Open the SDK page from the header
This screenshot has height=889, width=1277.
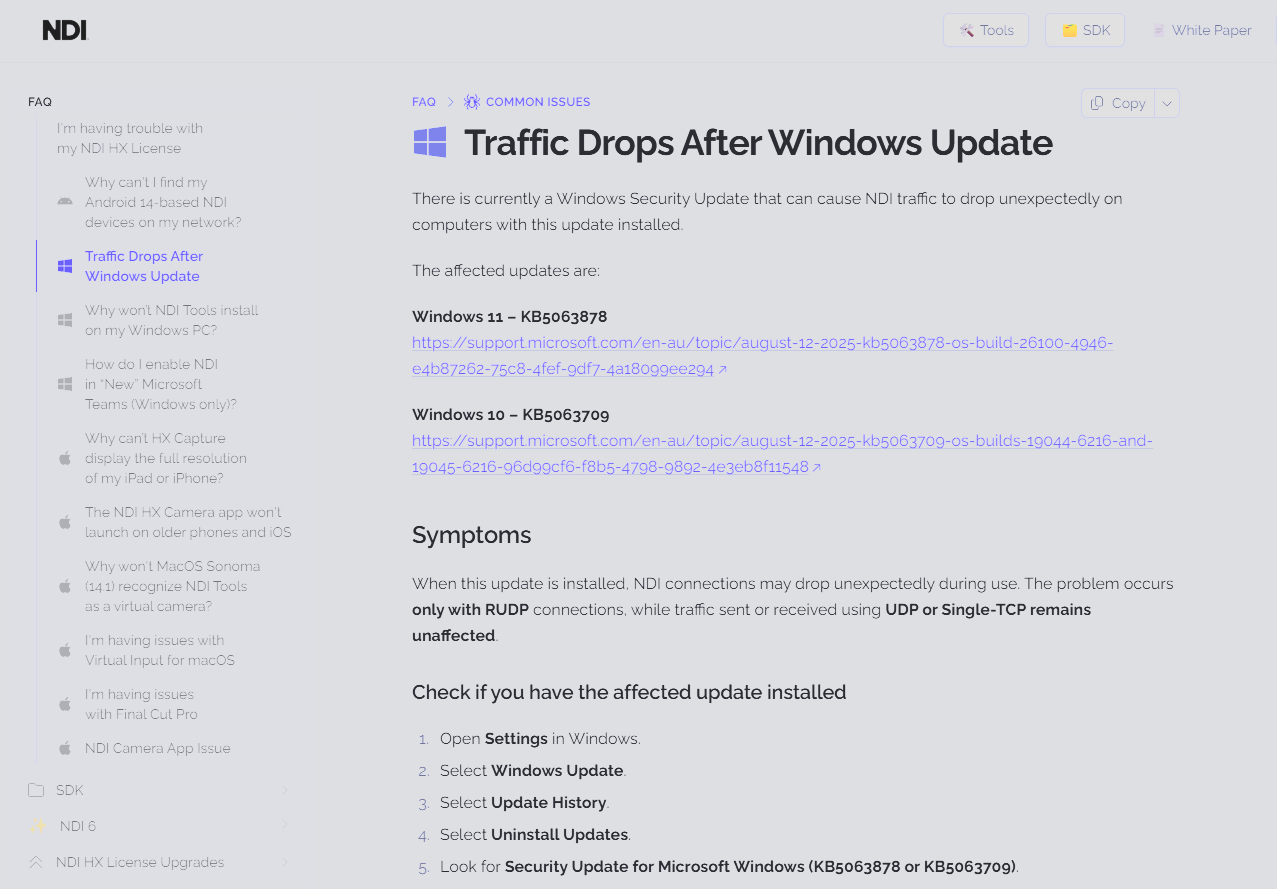point(1085,30)
